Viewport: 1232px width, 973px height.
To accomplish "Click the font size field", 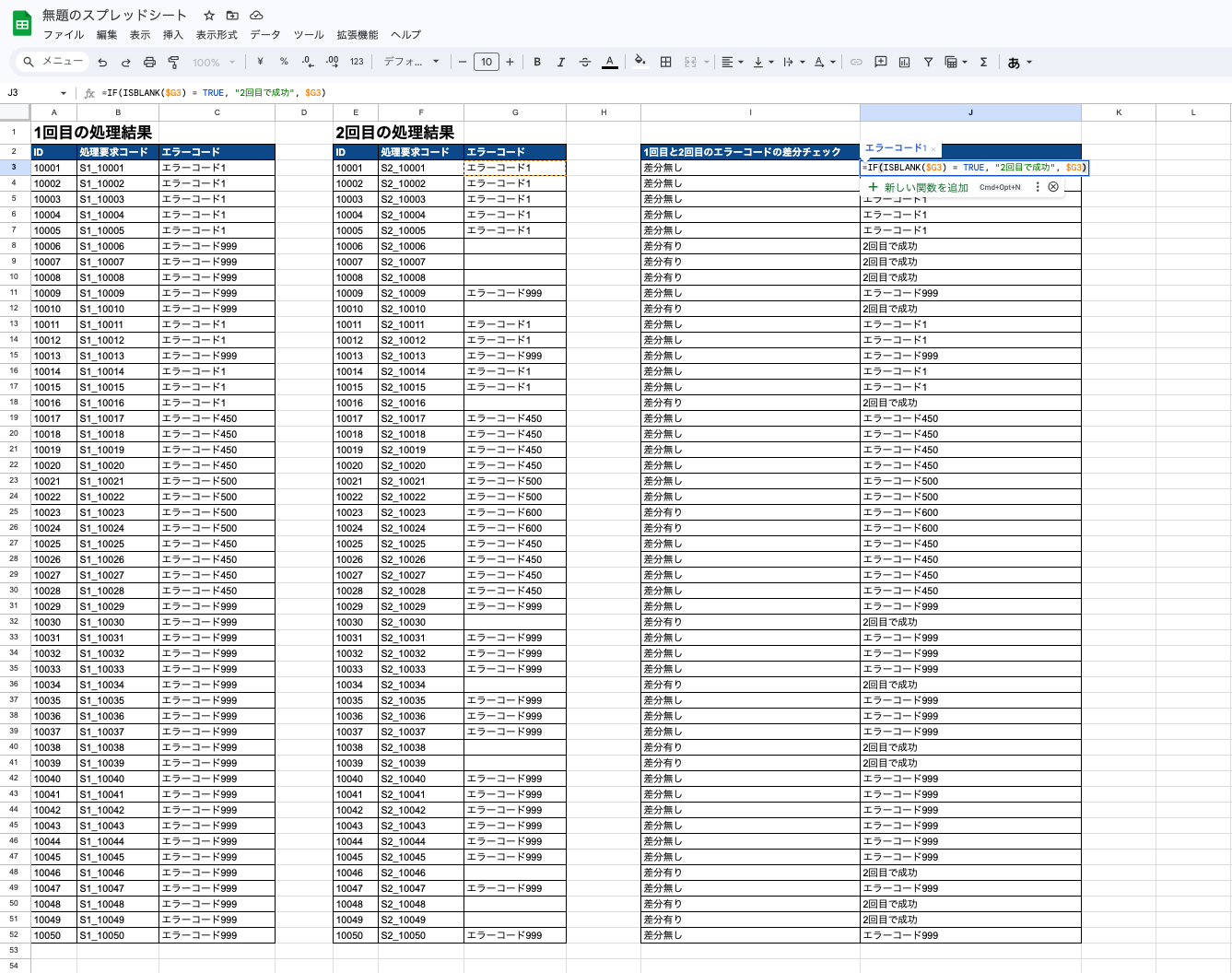I will pyautogui.click(x=486, y=62).
